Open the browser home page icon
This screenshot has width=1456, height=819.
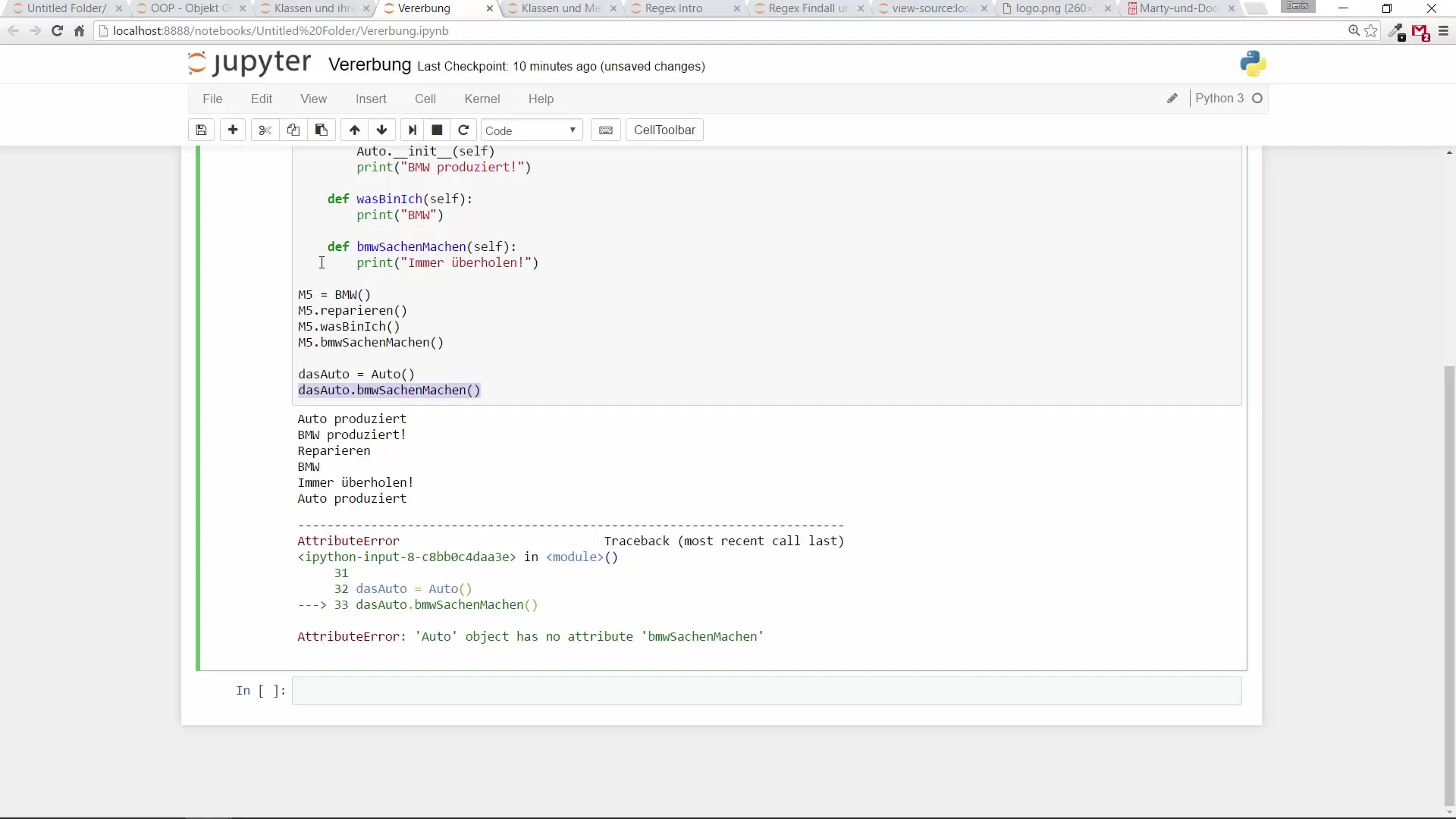pyautogui.click(x=79, y=31)
